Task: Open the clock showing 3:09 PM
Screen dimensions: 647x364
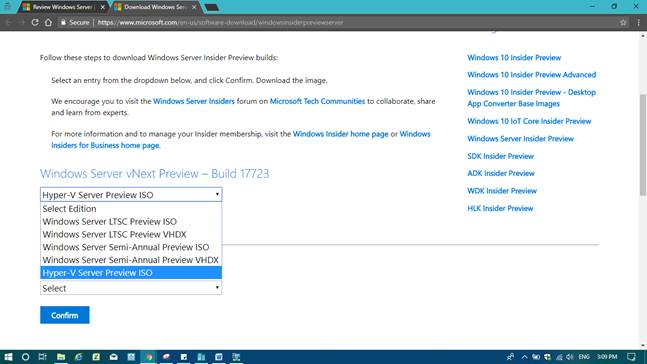Action: [607, 357]
